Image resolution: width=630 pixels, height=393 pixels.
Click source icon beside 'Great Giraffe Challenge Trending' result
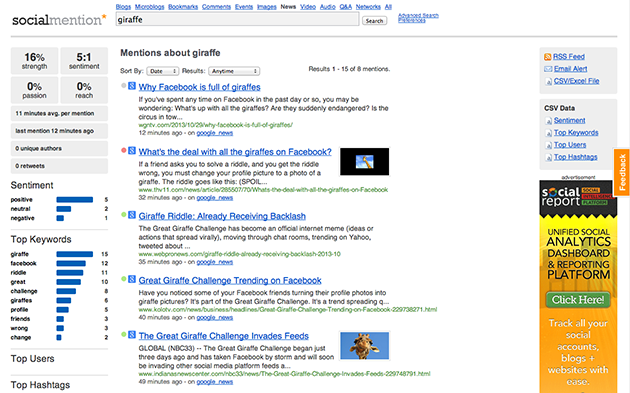(132, 279)
